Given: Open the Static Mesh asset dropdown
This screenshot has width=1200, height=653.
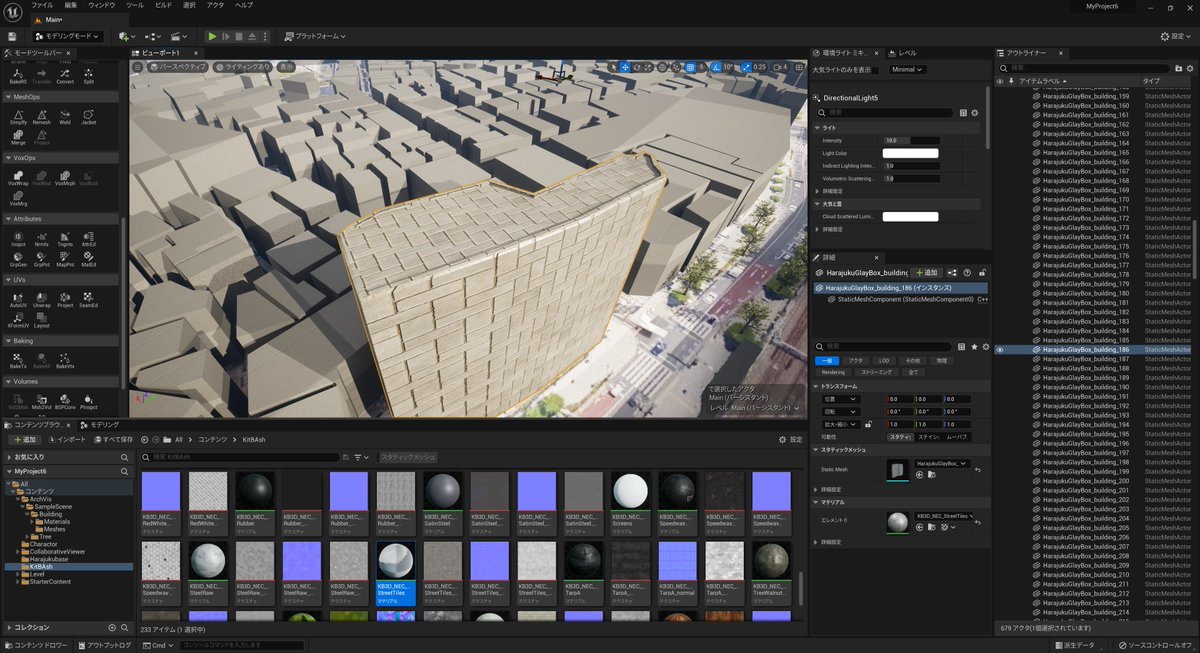Looking at the screenshot, I should (941, 464).
